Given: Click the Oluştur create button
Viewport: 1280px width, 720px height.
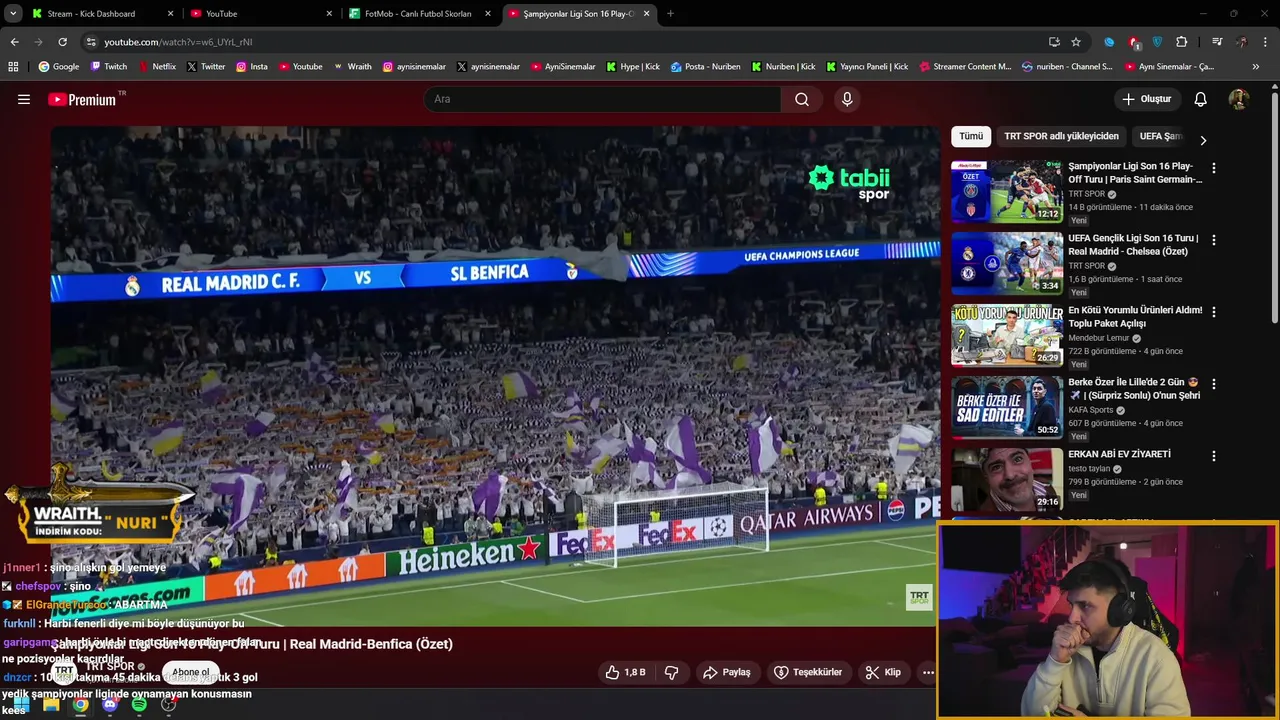Looking at the screenshot, I should point(1146,99).
